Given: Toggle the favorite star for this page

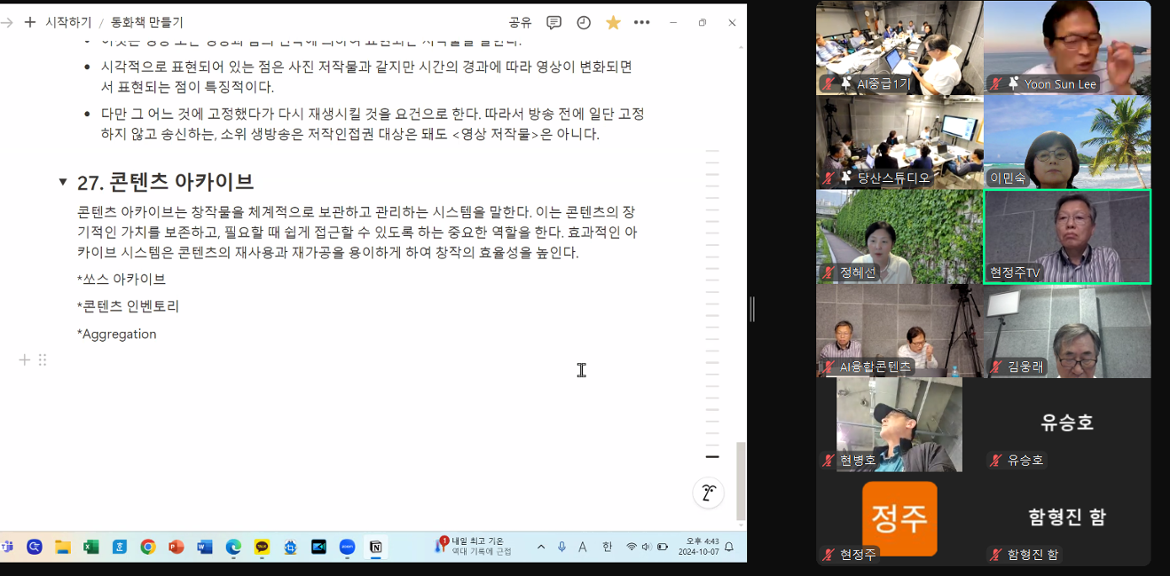Looking at the screenshot, I should (613, 22).
